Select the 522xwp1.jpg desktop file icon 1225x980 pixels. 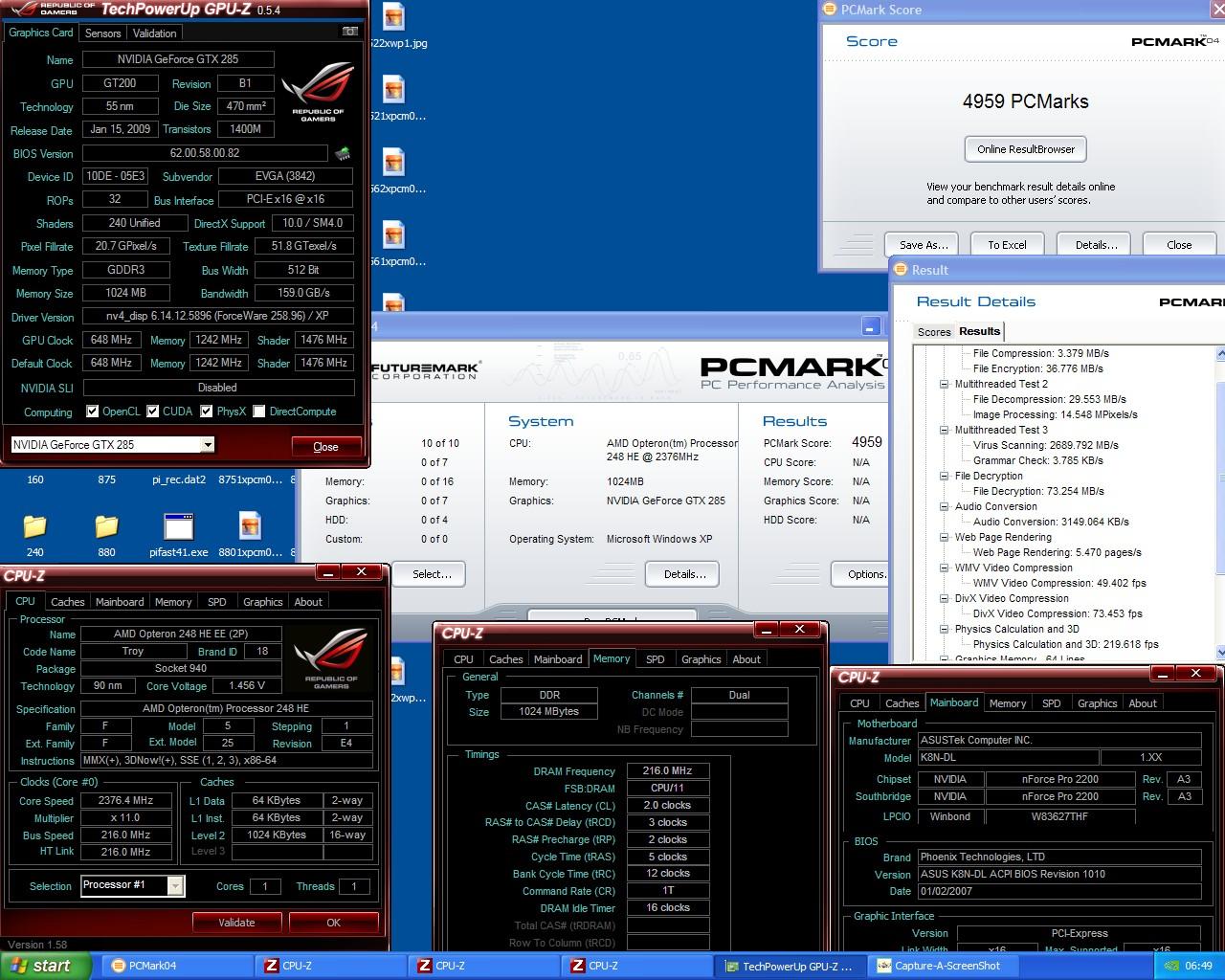point(393,16)
